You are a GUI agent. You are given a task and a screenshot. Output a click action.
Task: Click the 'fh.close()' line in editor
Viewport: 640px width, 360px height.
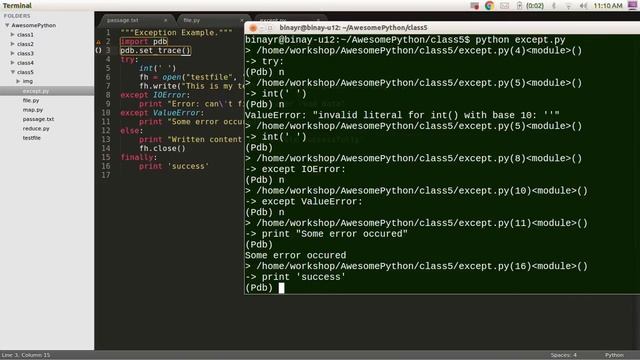(x=162, y=149)
